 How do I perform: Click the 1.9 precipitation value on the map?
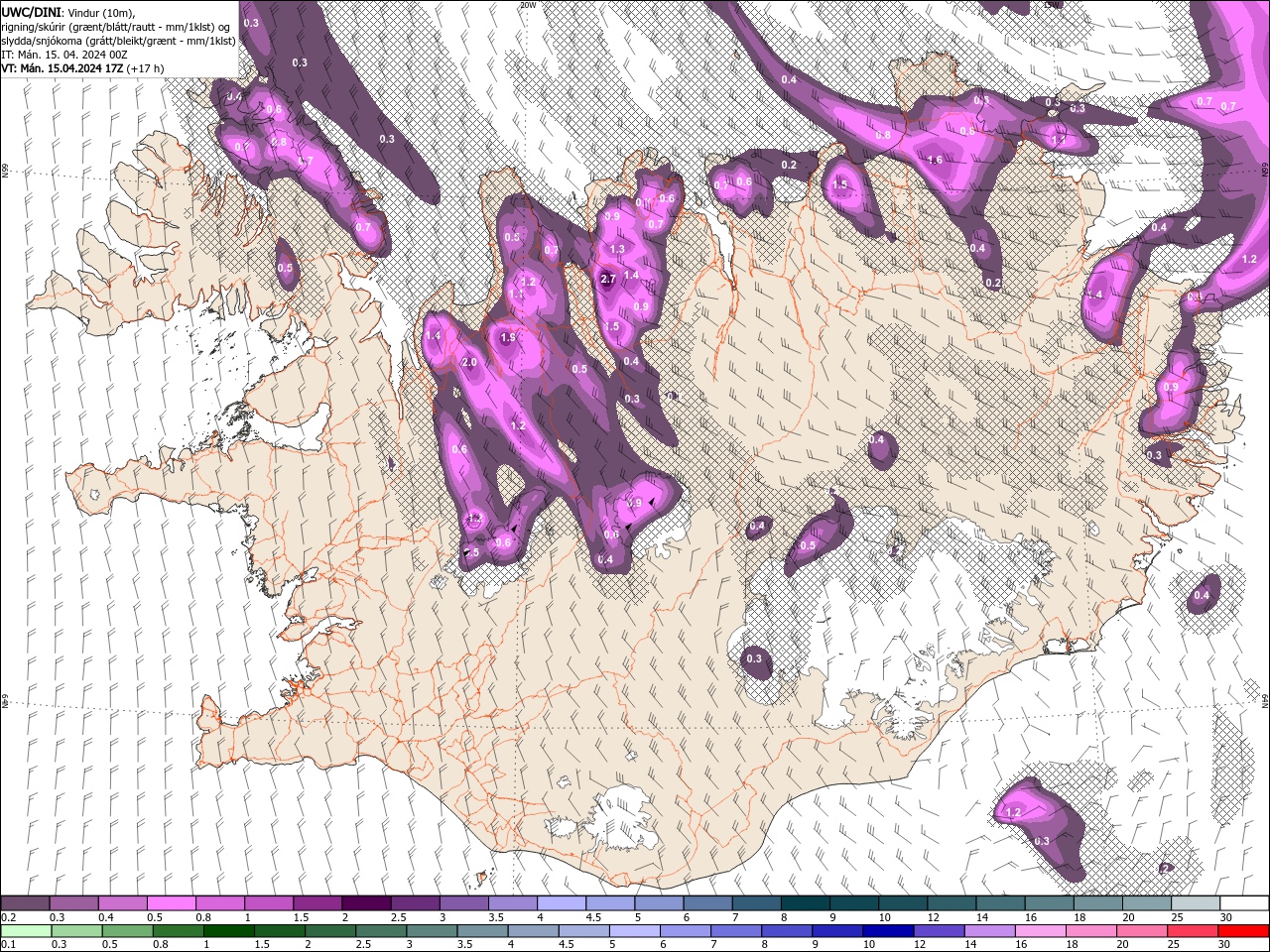[x=508, y=338]
